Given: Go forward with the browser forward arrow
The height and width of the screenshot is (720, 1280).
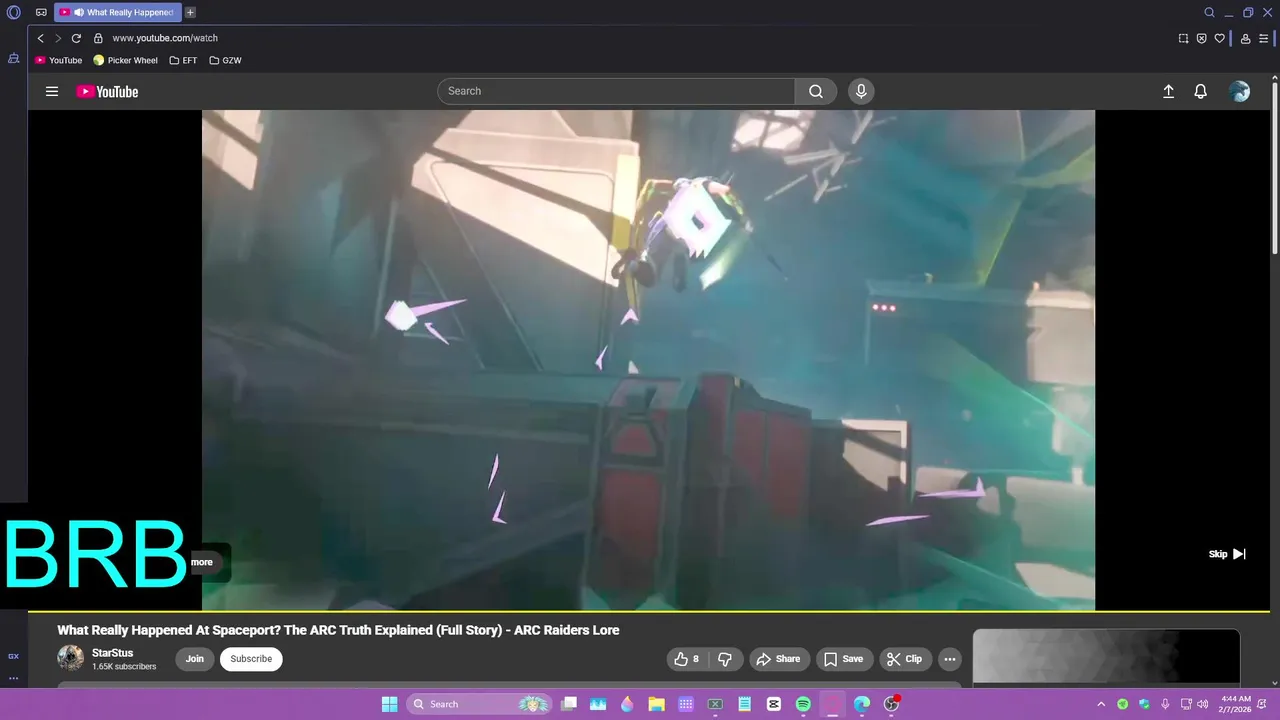Looking at the screenshot, I should coord(58,38).
